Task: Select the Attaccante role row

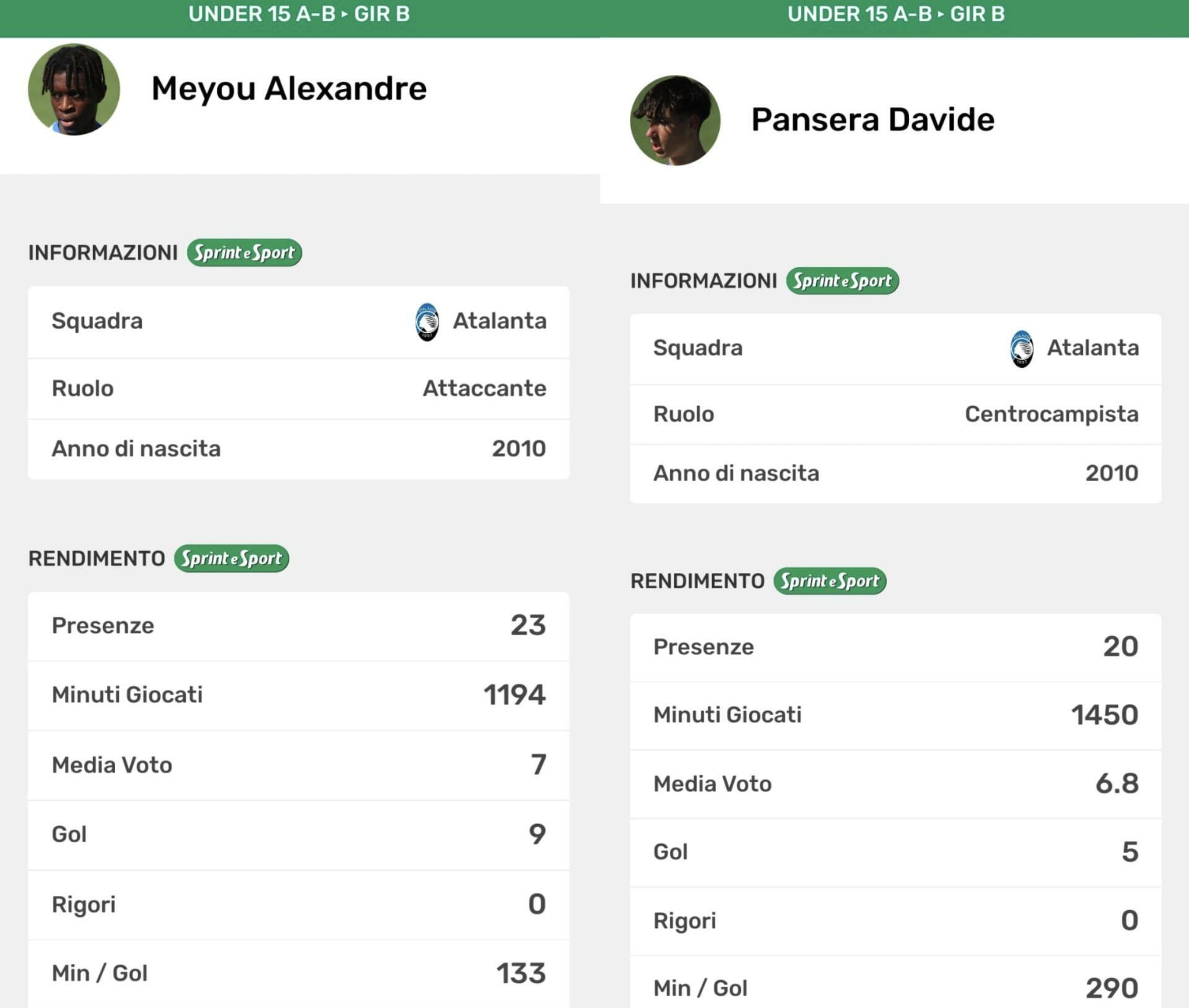Action: coord(298,389)
